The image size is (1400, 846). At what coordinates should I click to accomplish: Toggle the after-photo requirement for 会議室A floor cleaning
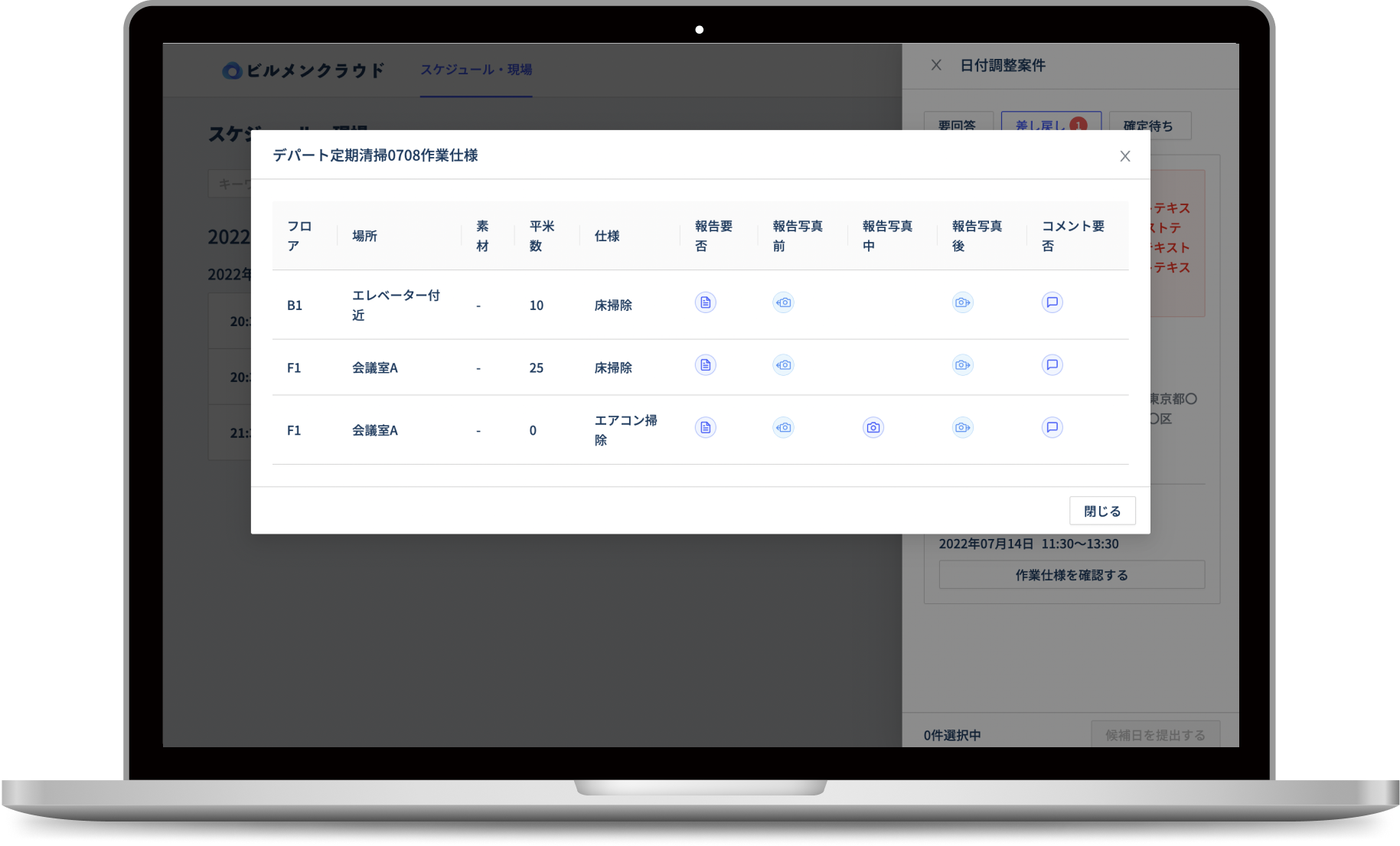click(x=962, y=365)
